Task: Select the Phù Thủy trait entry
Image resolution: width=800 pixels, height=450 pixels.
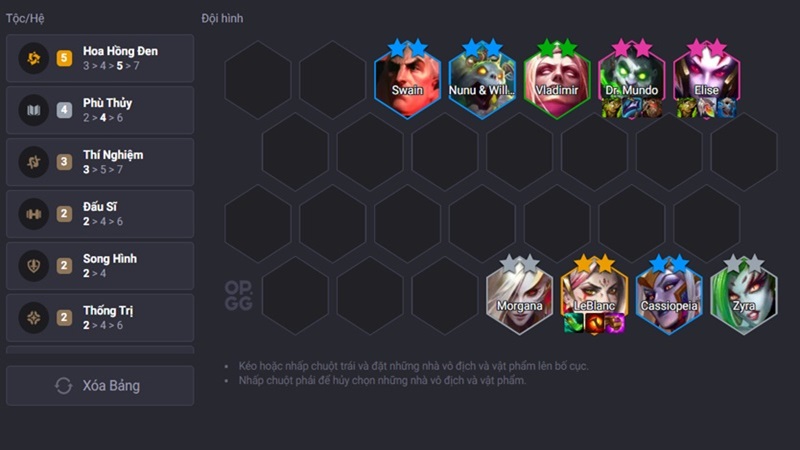Action: pos(100,110)
